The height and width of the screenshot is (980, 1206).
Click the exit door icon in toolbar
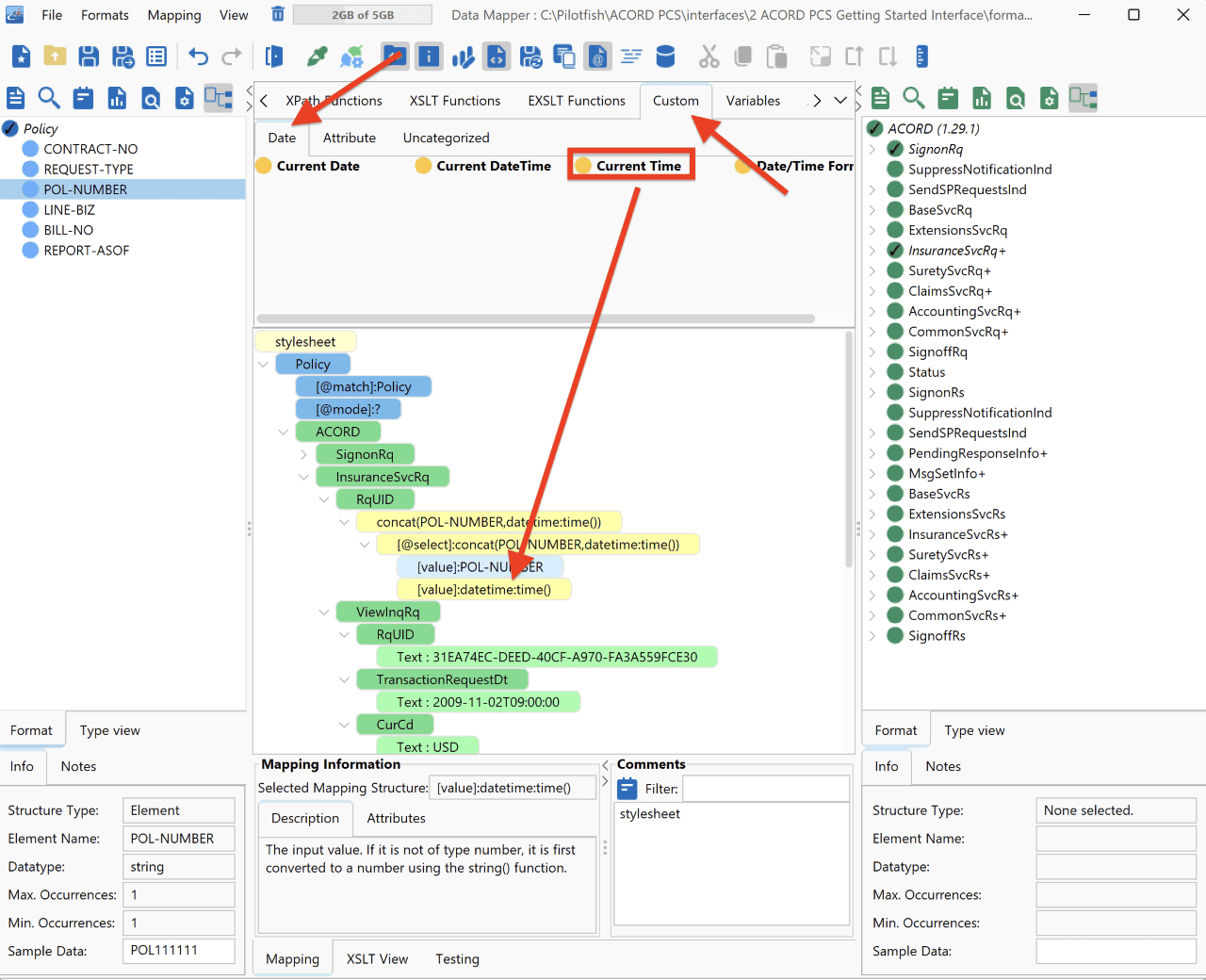(274, 57)
